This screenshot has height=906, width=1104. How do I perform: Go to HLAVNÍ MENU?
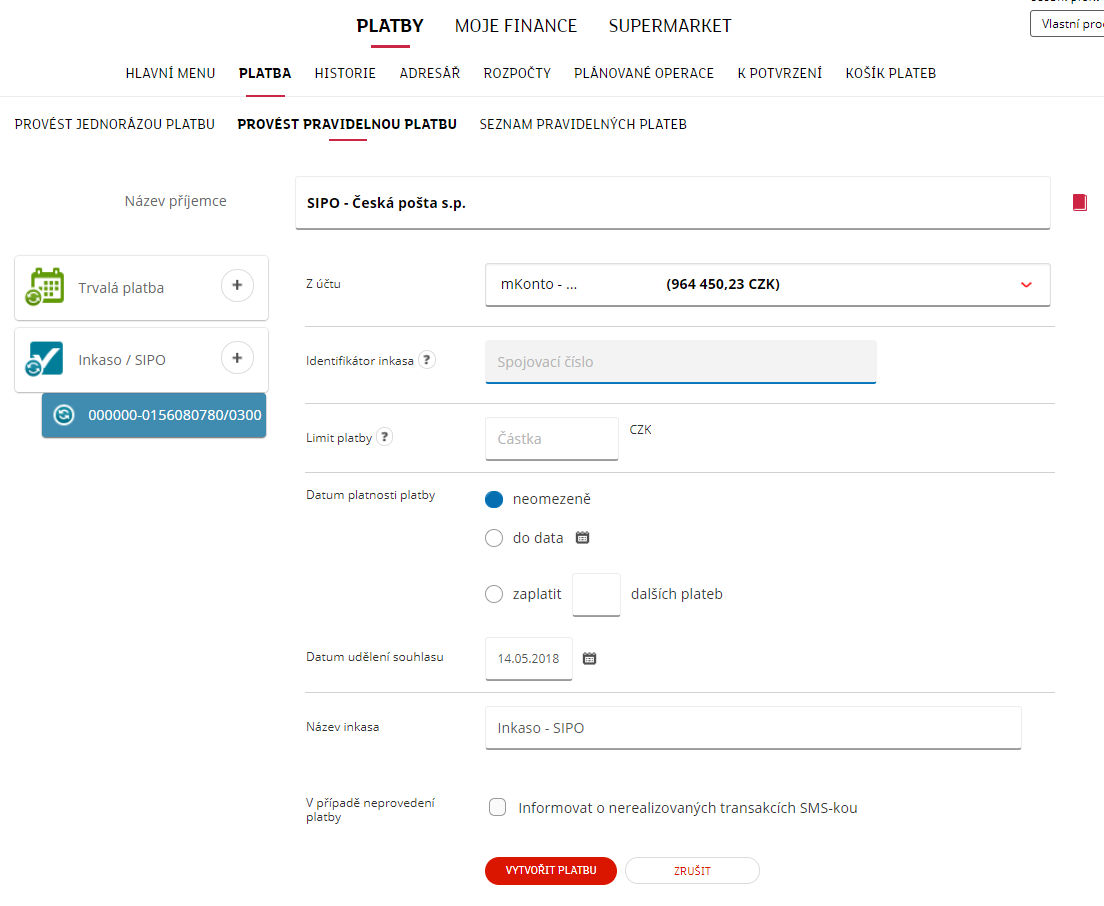click(170, 73)
